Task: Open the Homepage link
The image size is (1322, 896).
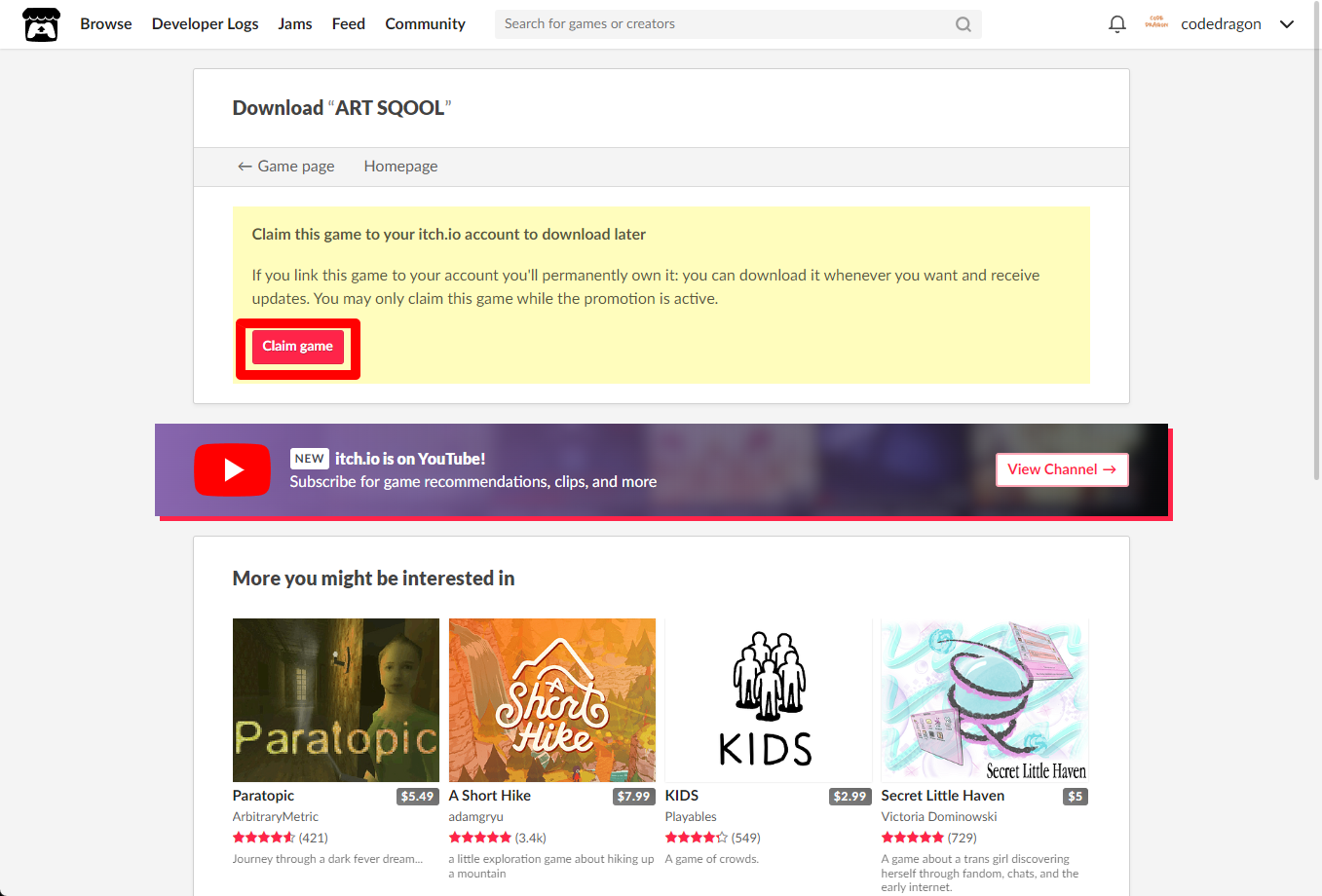Action: point(400,167)
